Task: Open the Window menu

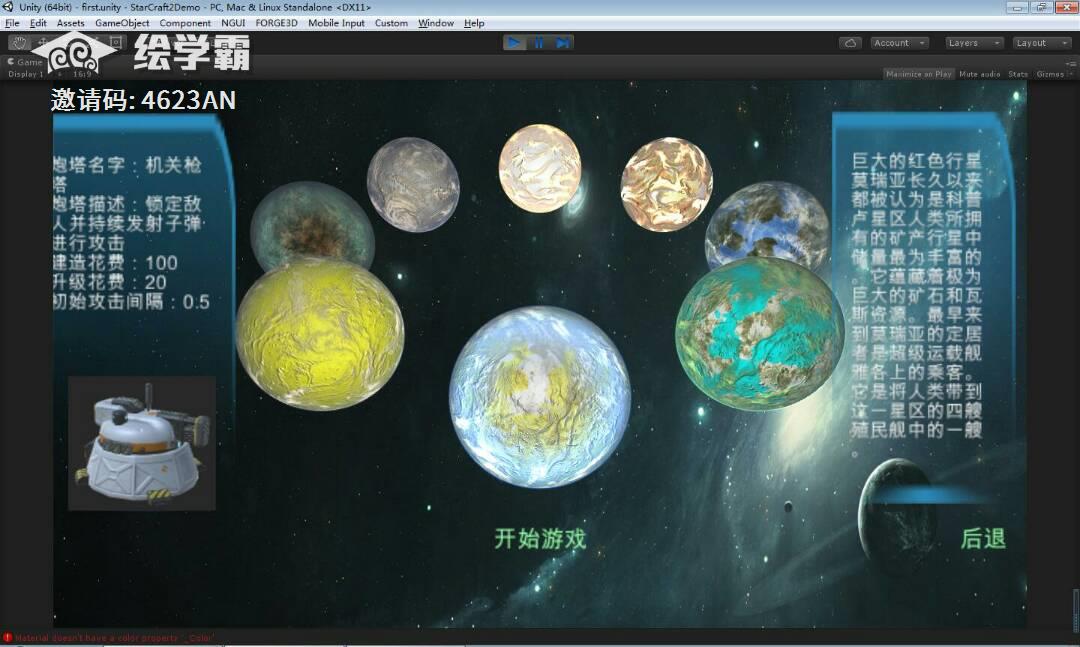Action: coord(436,23)
